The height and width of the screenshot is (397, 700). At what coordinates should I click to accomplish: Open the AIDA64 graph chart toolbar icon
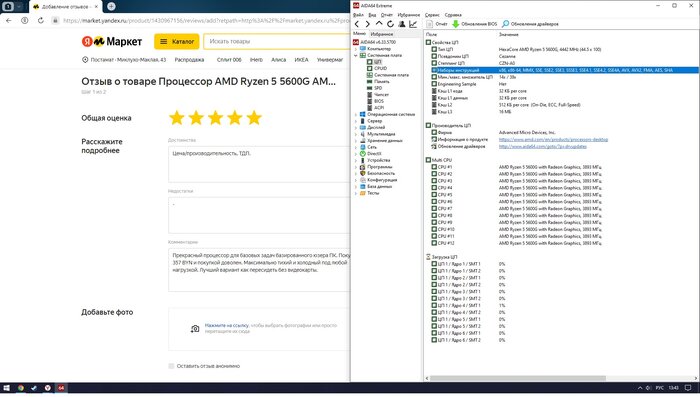click(413, 24)
